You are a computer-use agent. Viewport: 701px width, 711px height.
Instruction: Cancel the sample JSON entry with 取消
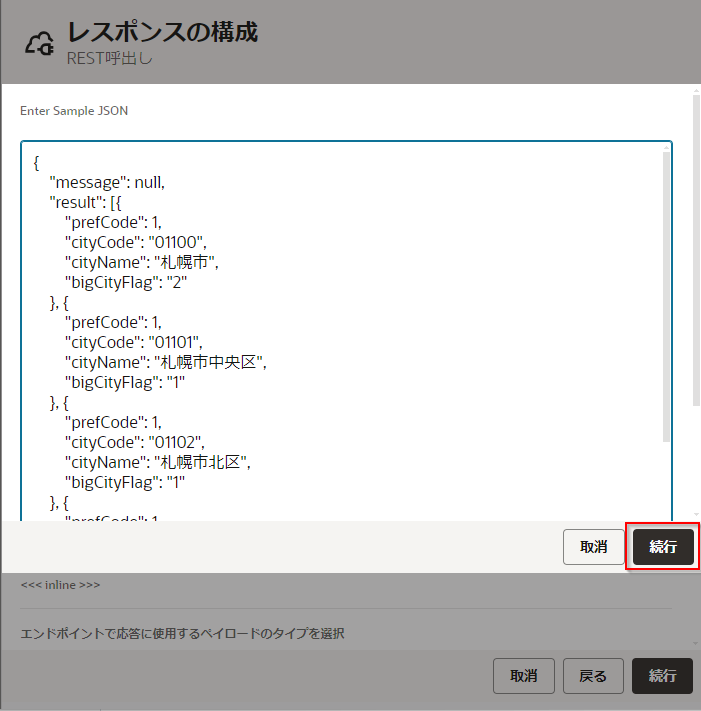pos(593,547)
